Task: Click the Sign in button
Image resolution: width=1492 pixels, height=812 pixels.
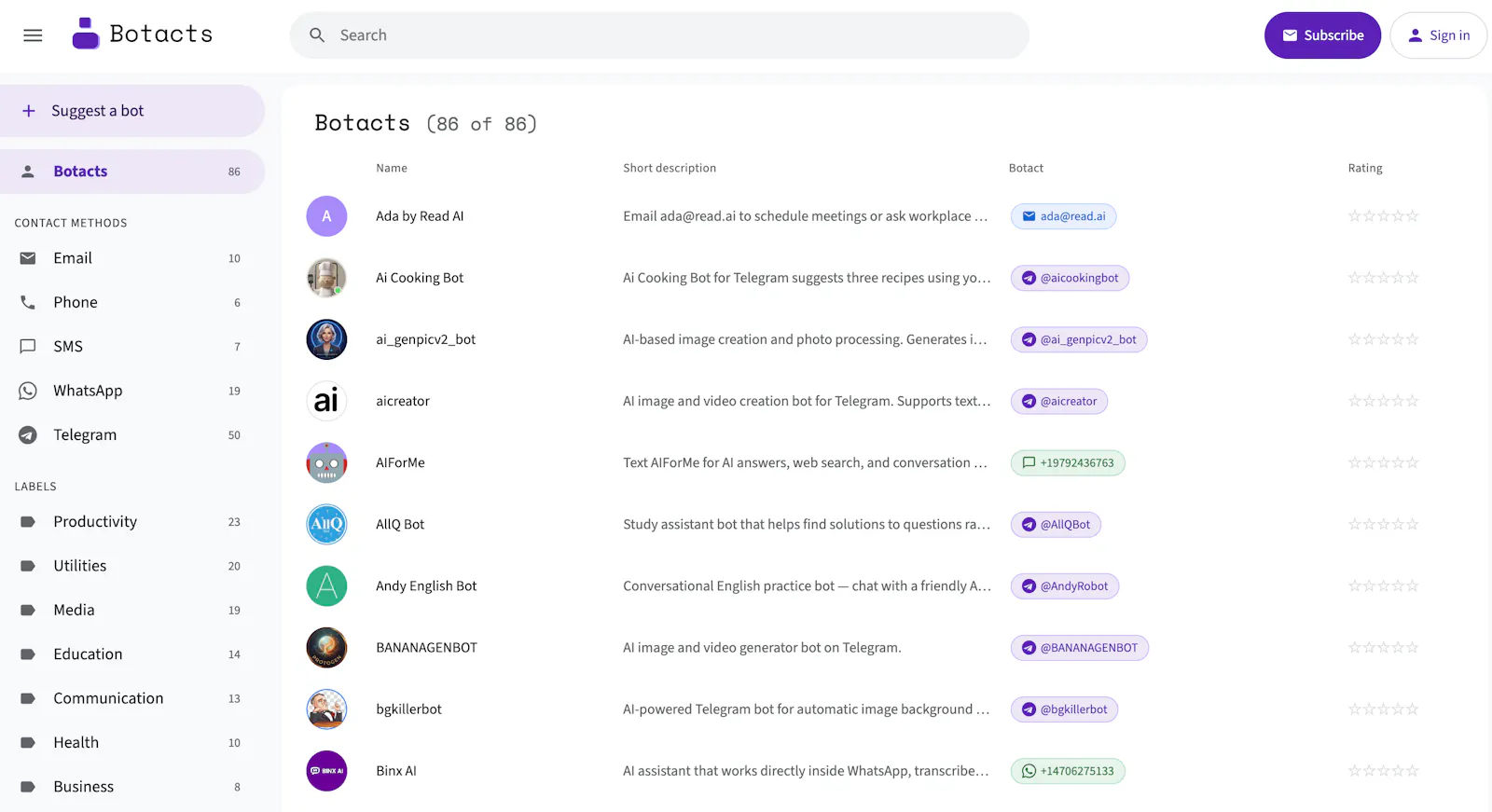Action: pyautogui.click(x=1438, y=35)
